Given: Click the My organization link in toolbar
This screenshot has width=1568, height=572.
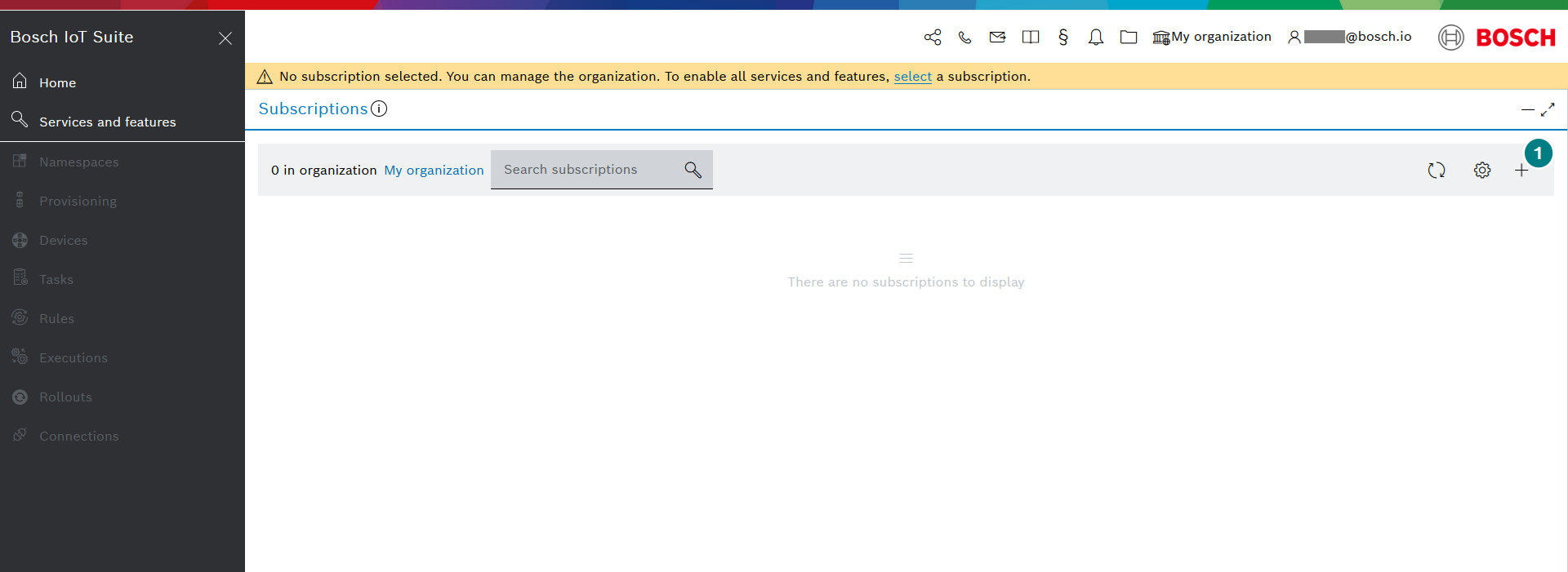Looking at the screenshot, I should (x=434, y=170).
